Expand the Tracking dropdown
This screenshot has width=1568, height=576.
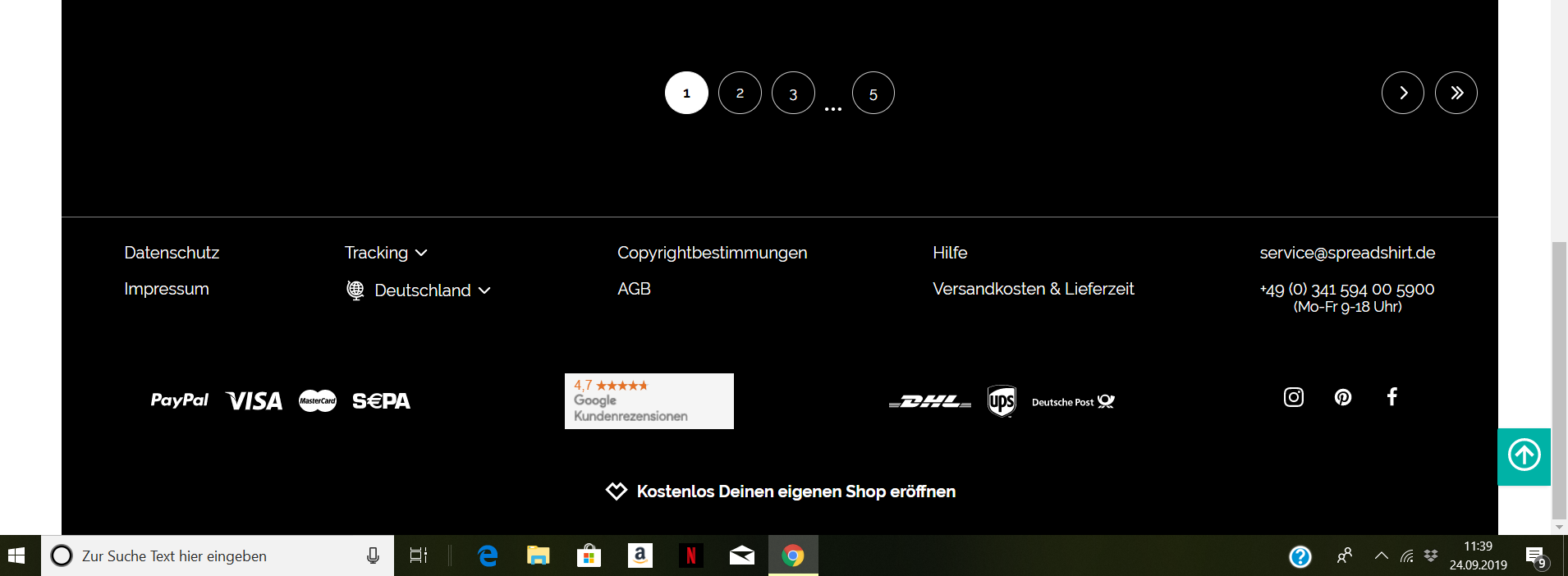click(x=386, y=253)
